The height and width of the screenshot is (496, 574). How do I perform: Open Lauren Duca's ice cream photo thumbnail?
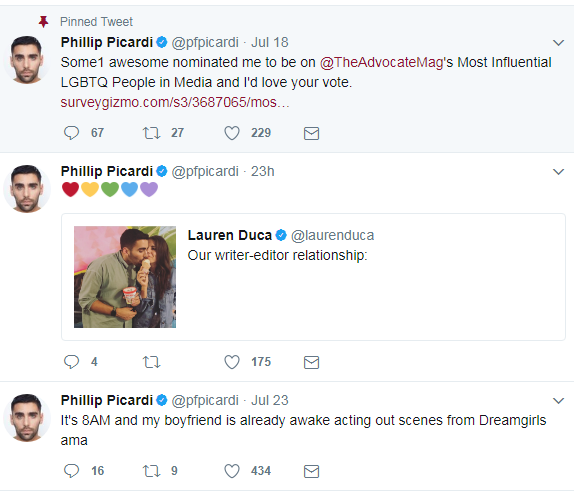coord(125,277)
